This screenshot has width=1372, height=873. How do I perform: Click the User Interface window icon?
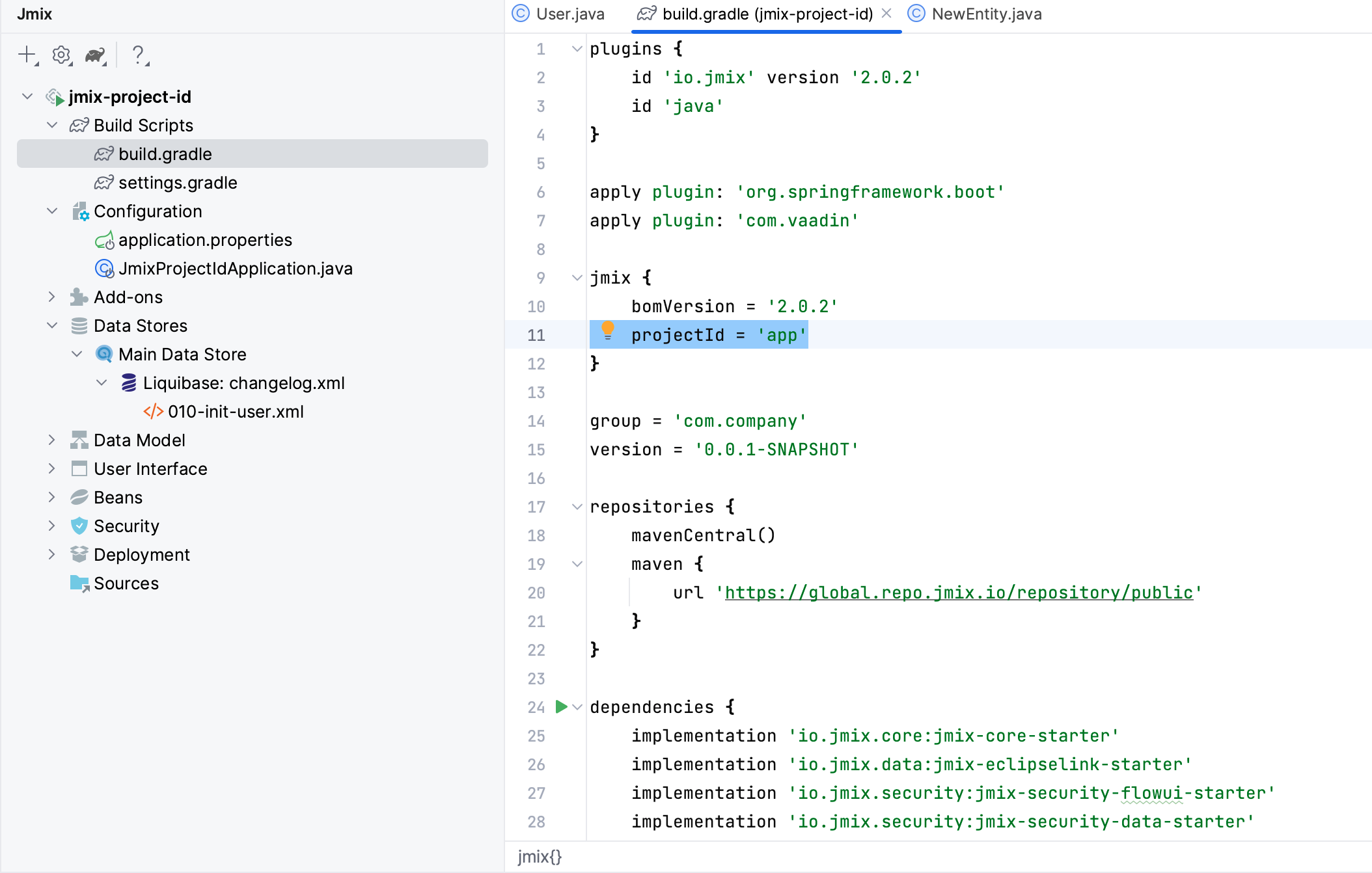[x=79, y=469]
